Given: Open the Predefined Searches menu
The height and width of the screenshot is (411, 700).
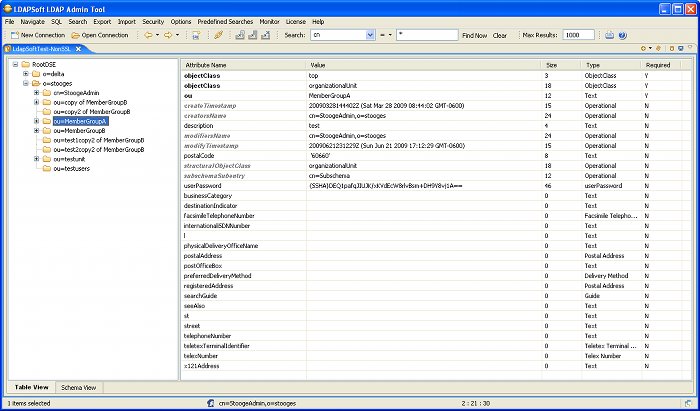Looking at the screenshot, I should (224, 21).
